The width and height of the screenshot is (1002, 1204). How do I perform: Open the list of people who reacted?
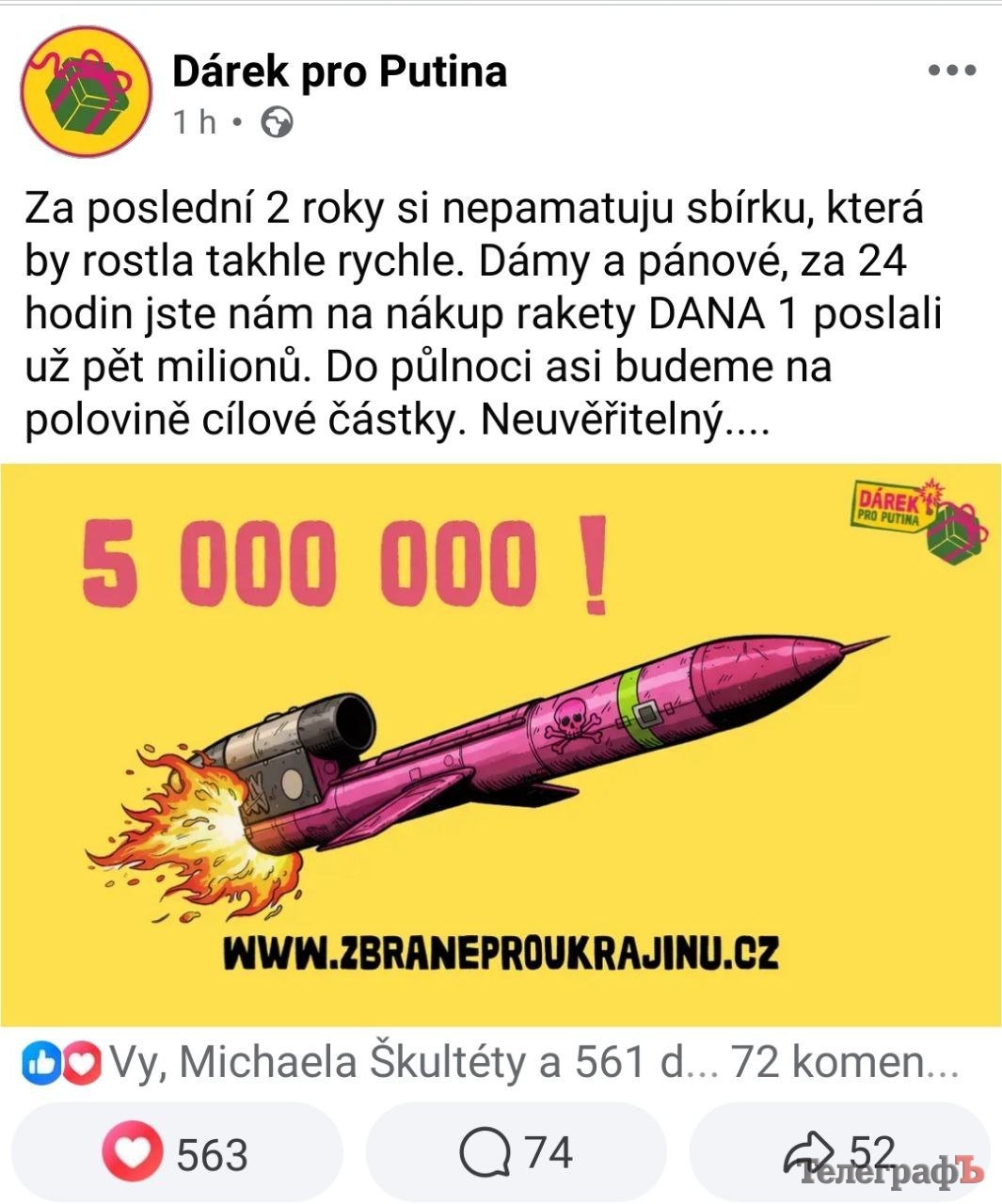point(401,1063)
